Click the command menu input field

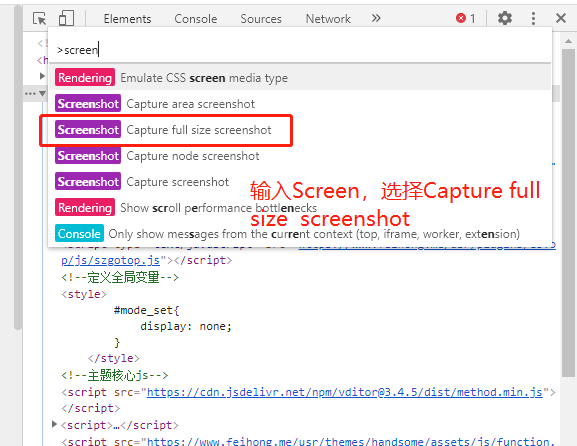(300, 50)
